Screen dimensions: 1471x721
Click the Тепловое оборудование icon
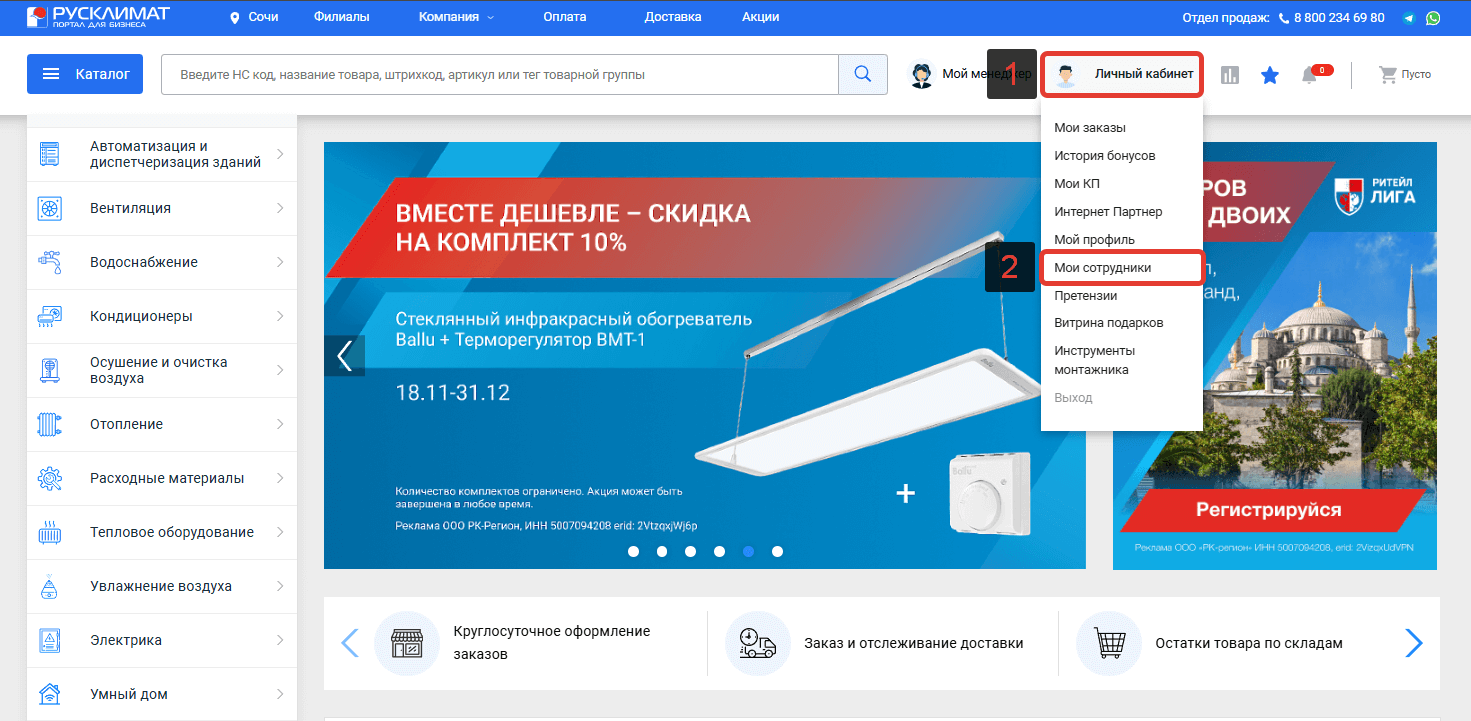(49, 532)
